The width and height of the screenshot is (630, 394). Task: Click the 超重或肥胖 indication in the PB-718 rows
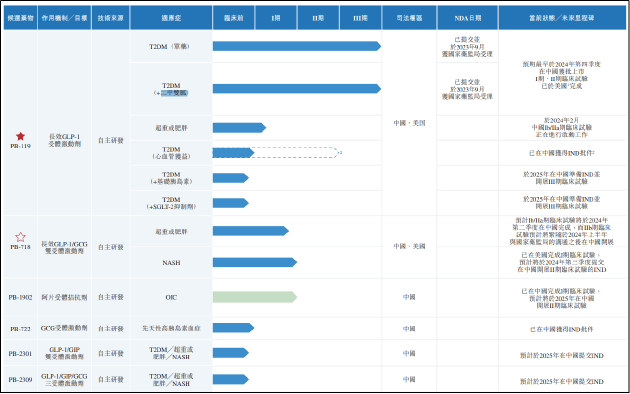[x=171, y=232]
